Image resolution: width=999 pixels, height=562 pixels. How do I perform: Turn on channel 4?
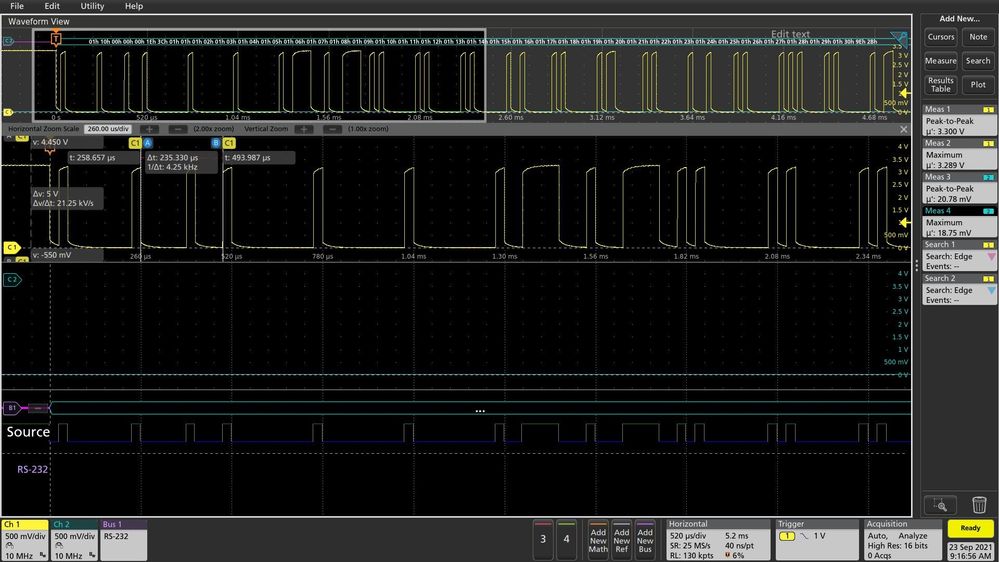[x=566, y=539]
